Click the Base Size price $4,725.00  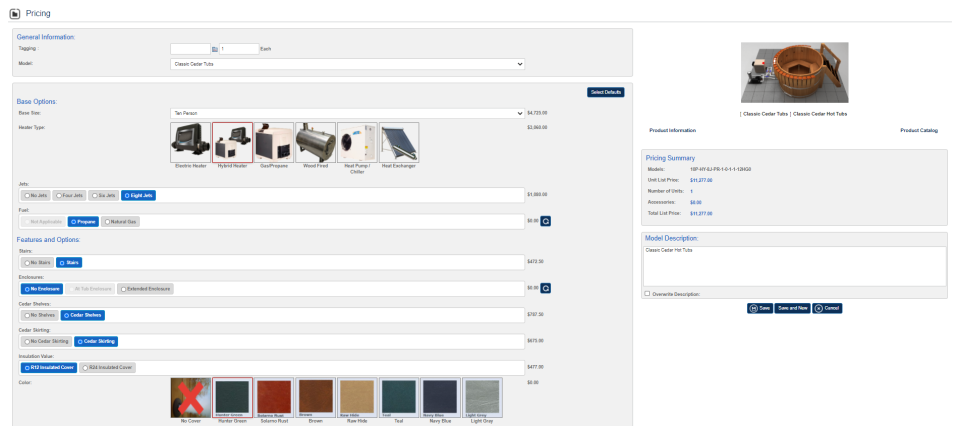coord(537,113)
